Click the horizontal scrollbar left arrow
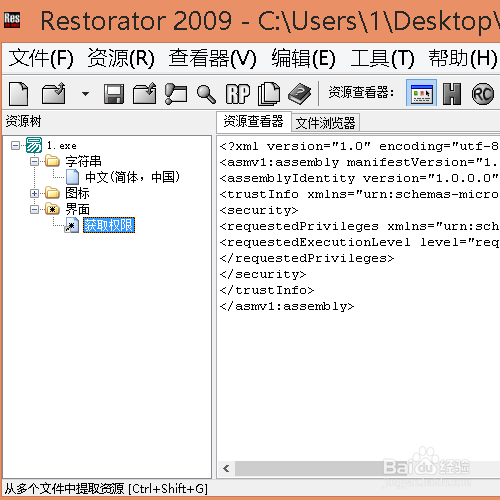This screenshot has width=500, height=500. pyautogui.click(x=226, y=469)
